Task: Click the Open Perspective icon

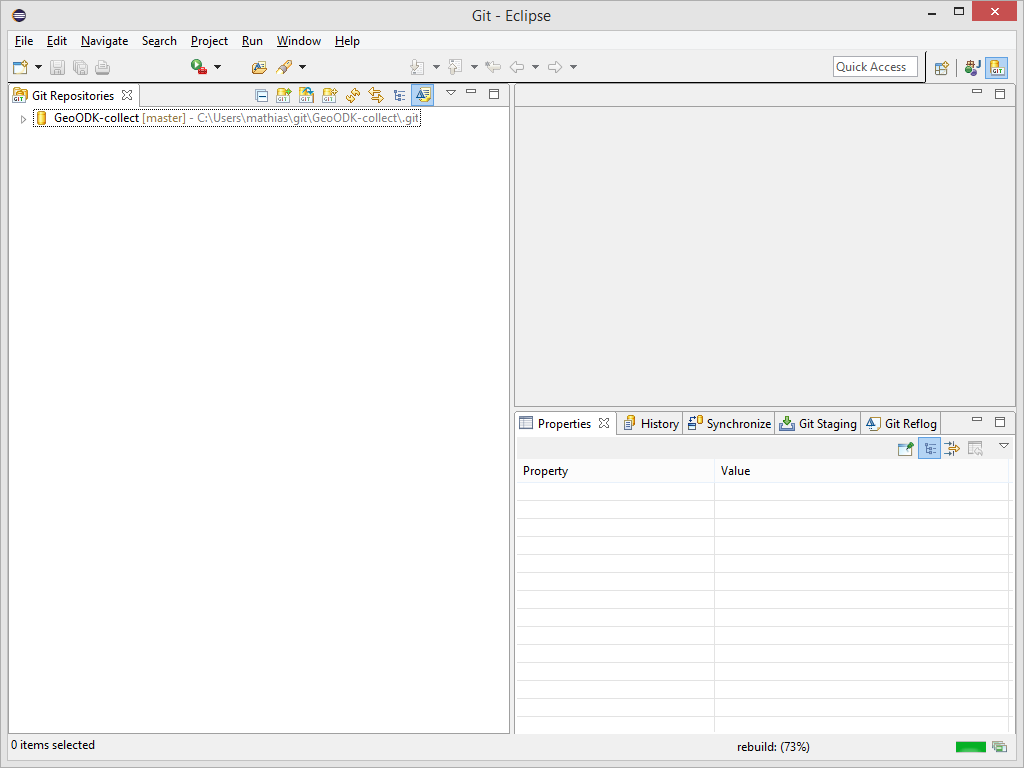Action: [941, 67]
